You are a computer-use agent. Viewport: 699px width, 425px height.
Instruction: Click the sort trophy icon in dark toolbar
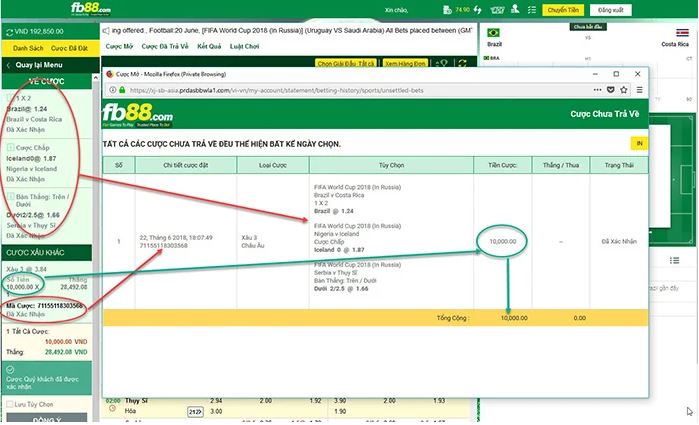[x=441, y=63]
